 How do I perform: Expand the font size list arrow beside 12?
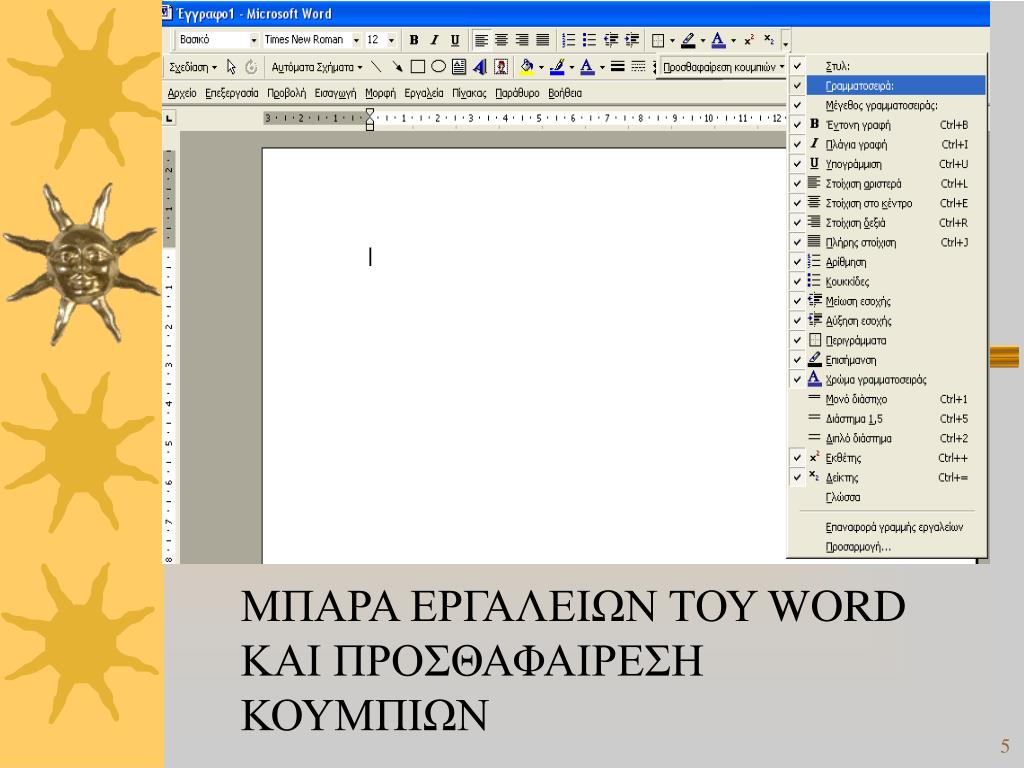click(x=391, y=40)
